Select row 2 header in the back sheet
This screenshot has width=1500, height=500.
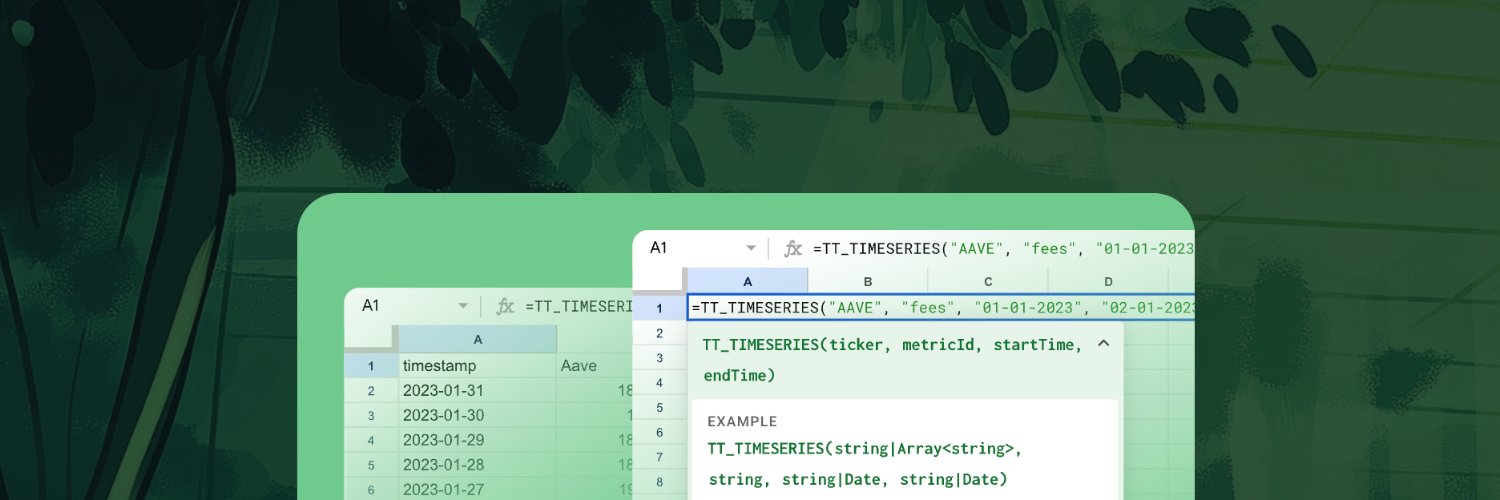coord(371,391)
